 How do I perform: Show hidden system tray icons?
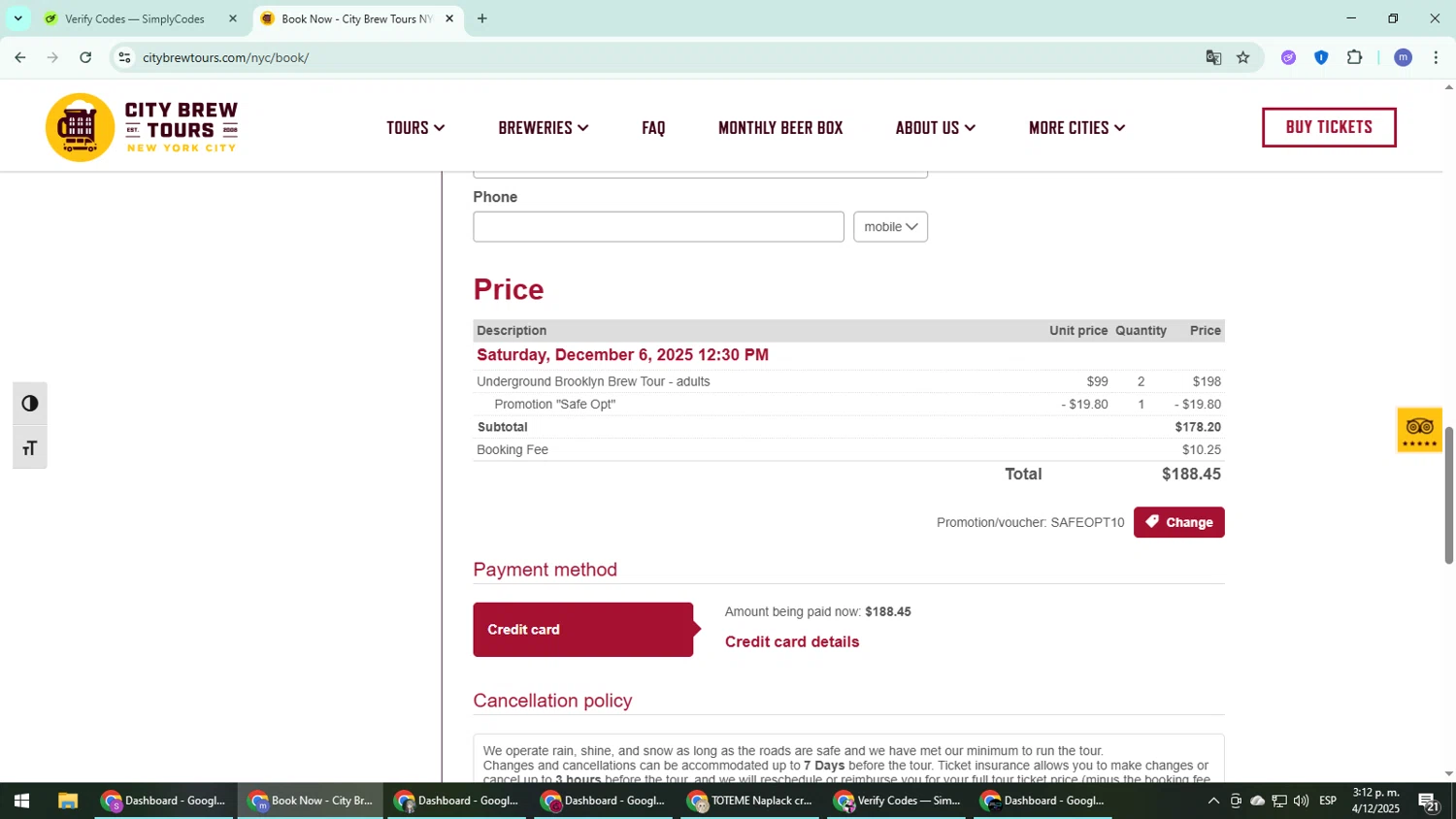[1212, 801]
